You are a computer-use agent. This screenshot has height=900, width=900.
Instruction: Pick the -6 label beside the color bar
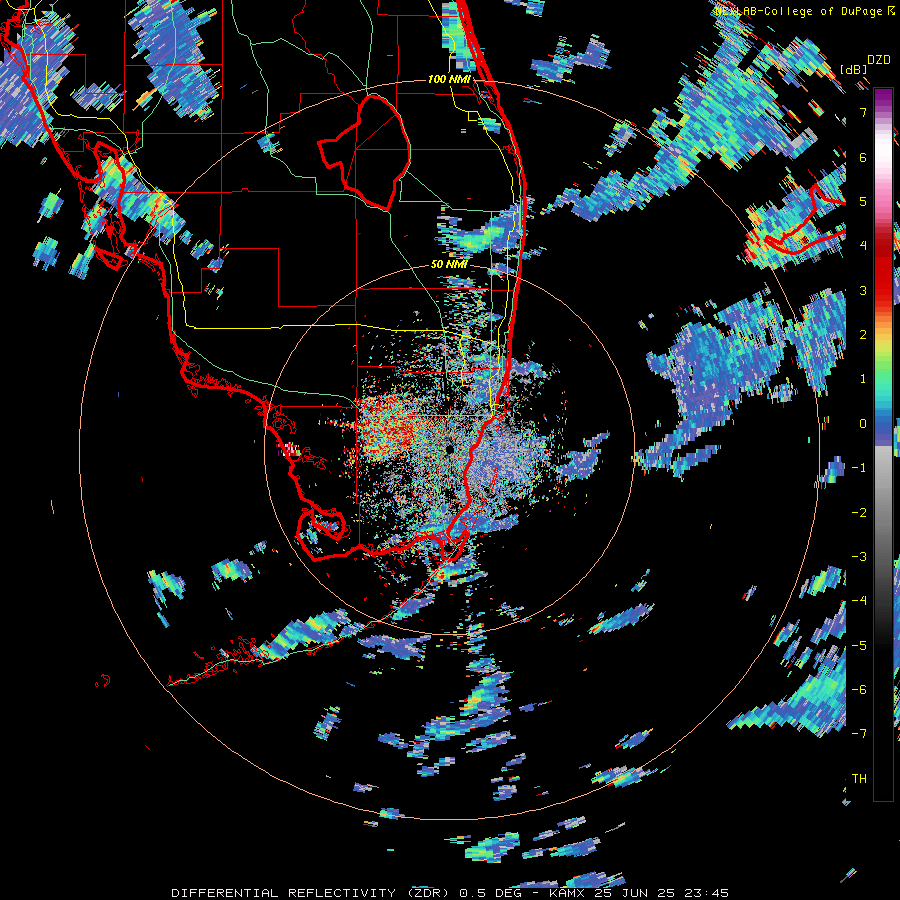tap(859, 689)
